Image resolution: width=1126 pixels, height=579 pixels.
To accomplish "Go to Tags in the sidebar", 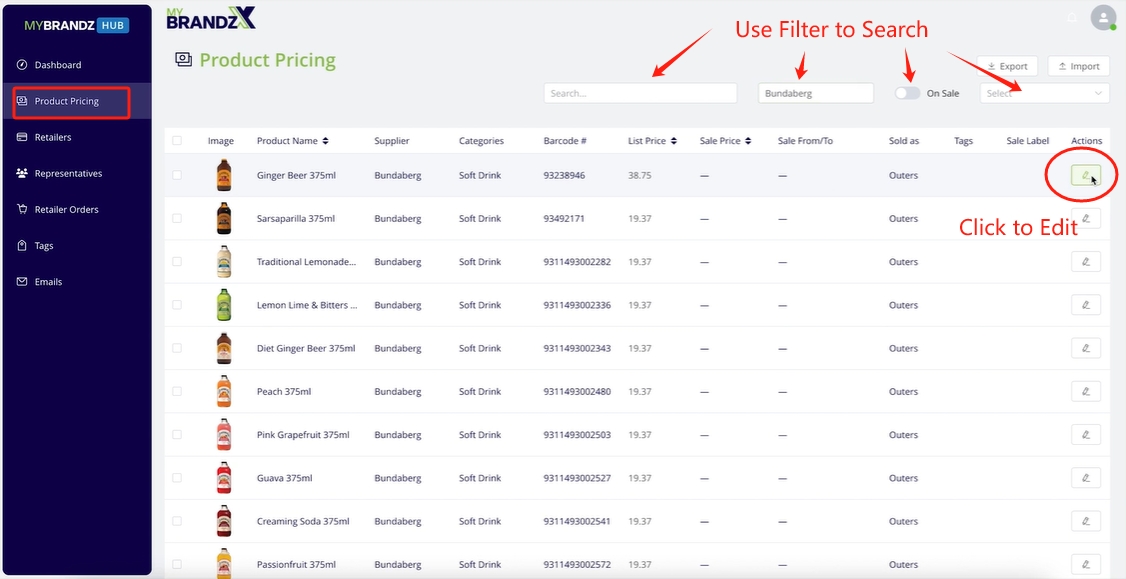I will coord(76,246).
